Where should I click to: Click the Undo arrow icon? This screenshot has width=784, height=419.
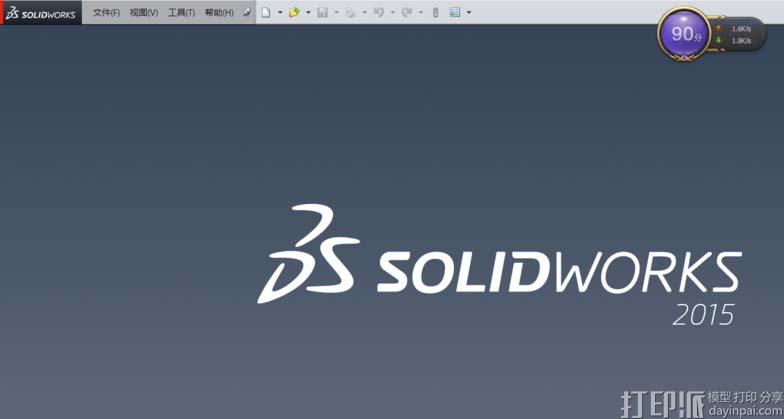(378, 13)
